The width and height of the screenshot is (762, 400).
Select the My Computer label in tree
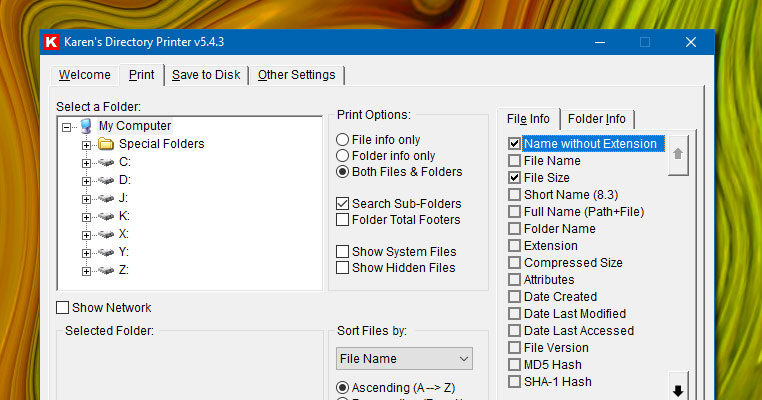click(x=135, y=126)
